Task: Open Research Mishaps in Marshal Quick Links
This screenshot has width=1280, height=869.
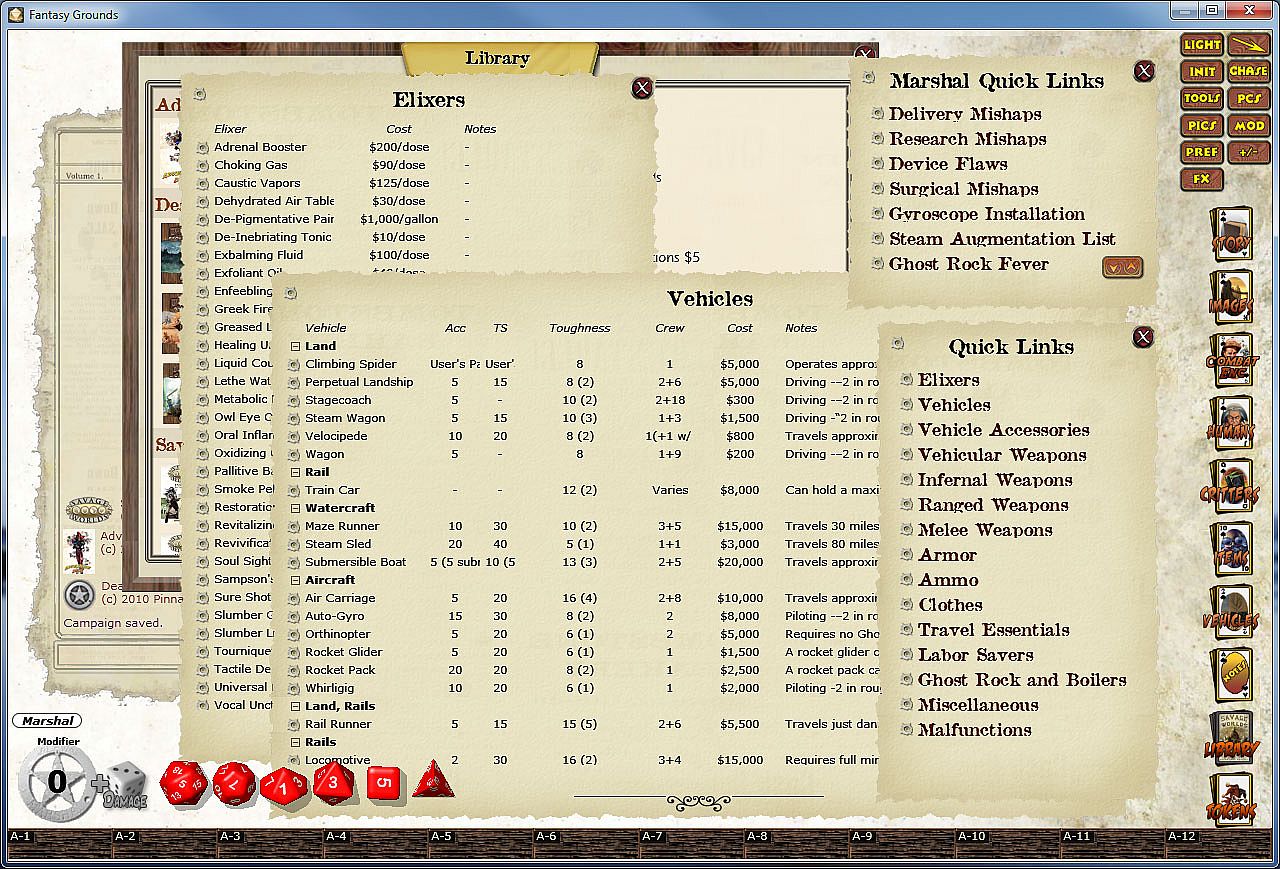Action: coord(968,139)
